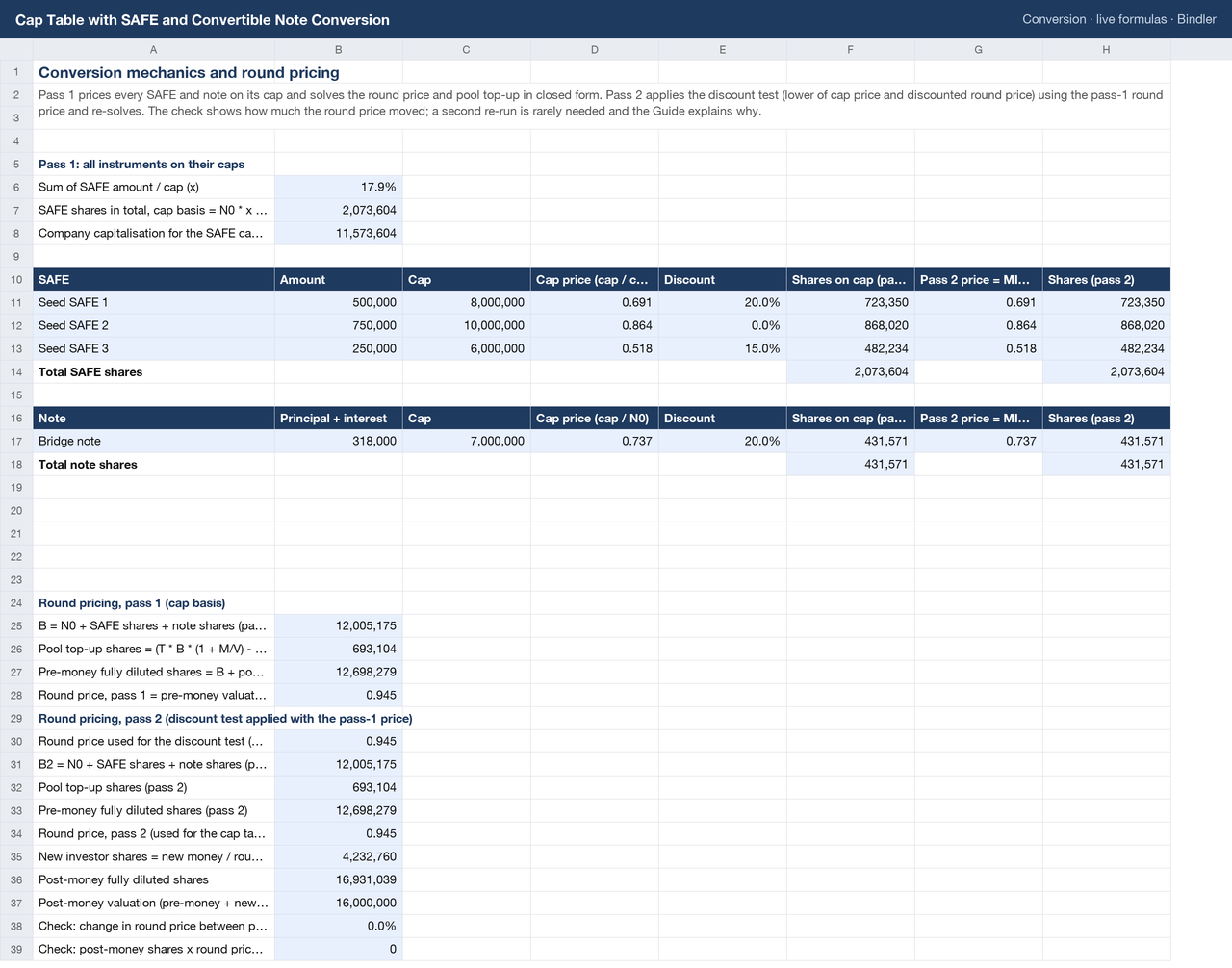Select the 12,005,175 value in row 25
This screenshot has width=1232, height=968.
pos(338,625)
